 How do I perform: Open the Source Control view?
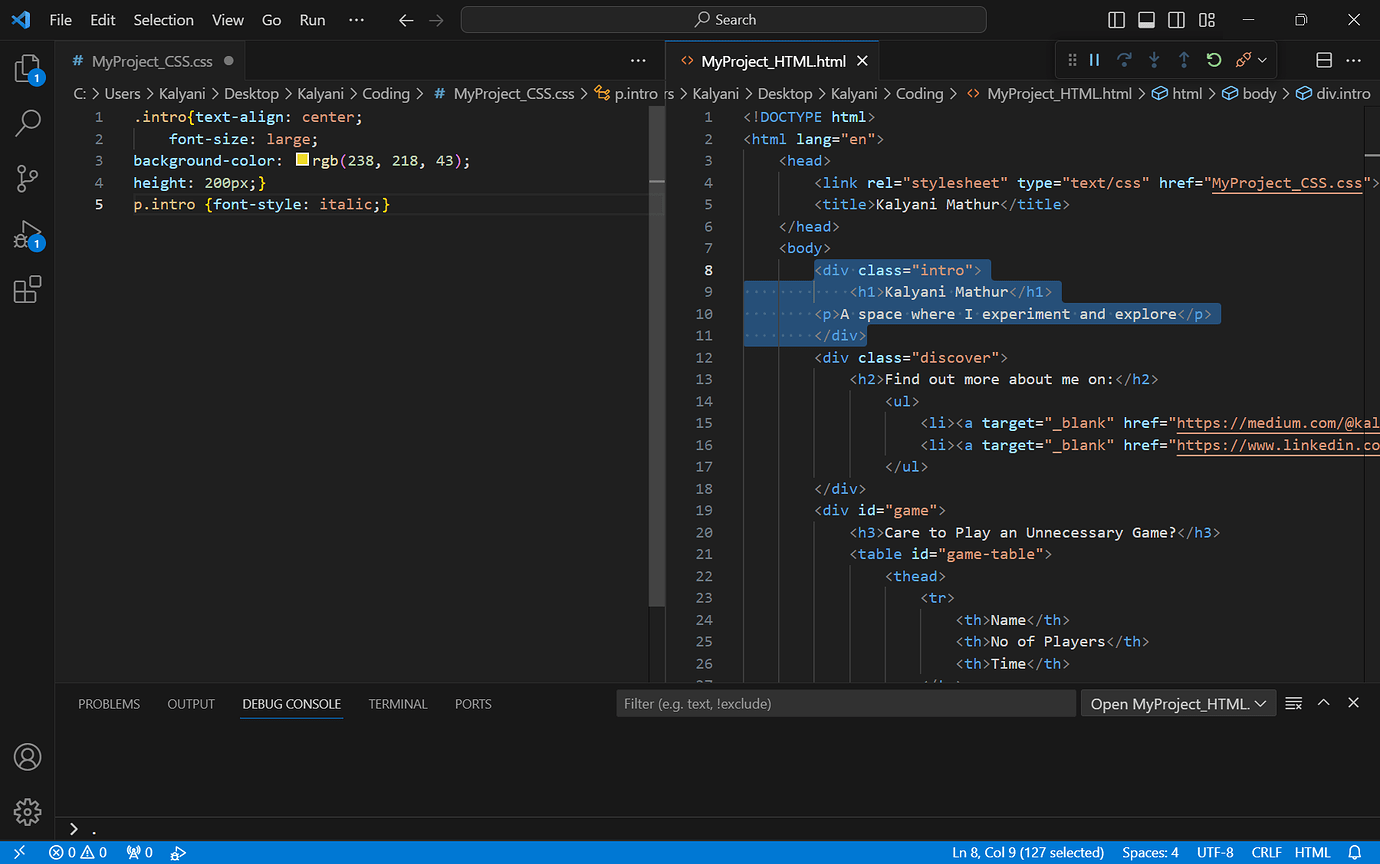[x=27, y=179]
